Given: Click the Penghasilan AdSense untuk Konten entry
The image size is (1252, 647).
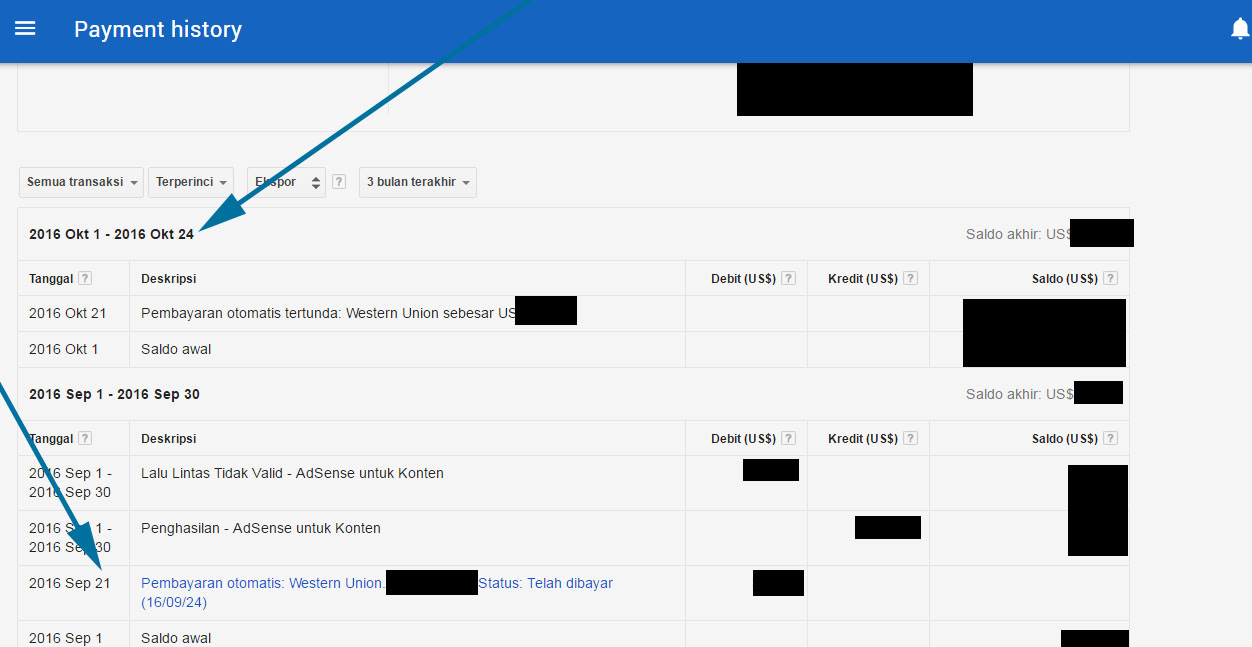Looking at the screenshot, I should (262, 528).
